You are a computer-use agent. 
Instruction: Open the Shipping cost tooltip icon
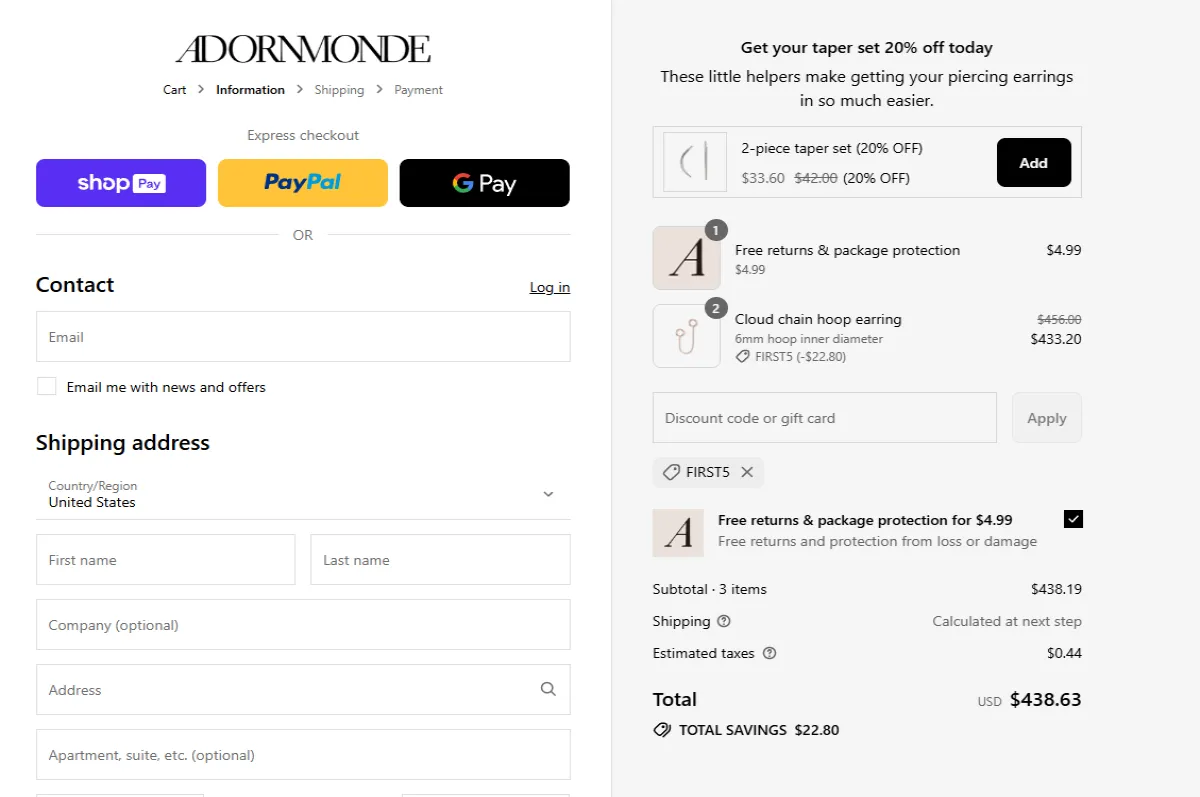(723, 621)
